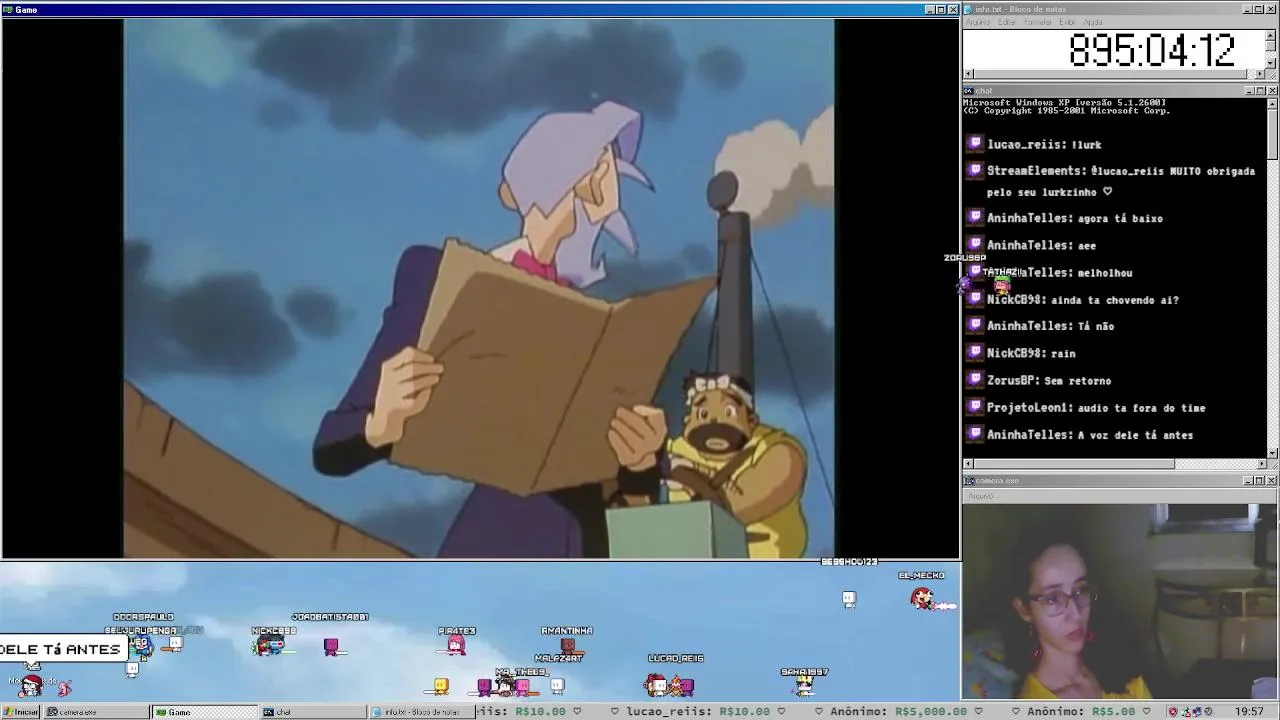Switch to info.txt Bloco de notas taskbar button
The width and height of the screenshot is (1280, 720).
click(420, 712)
